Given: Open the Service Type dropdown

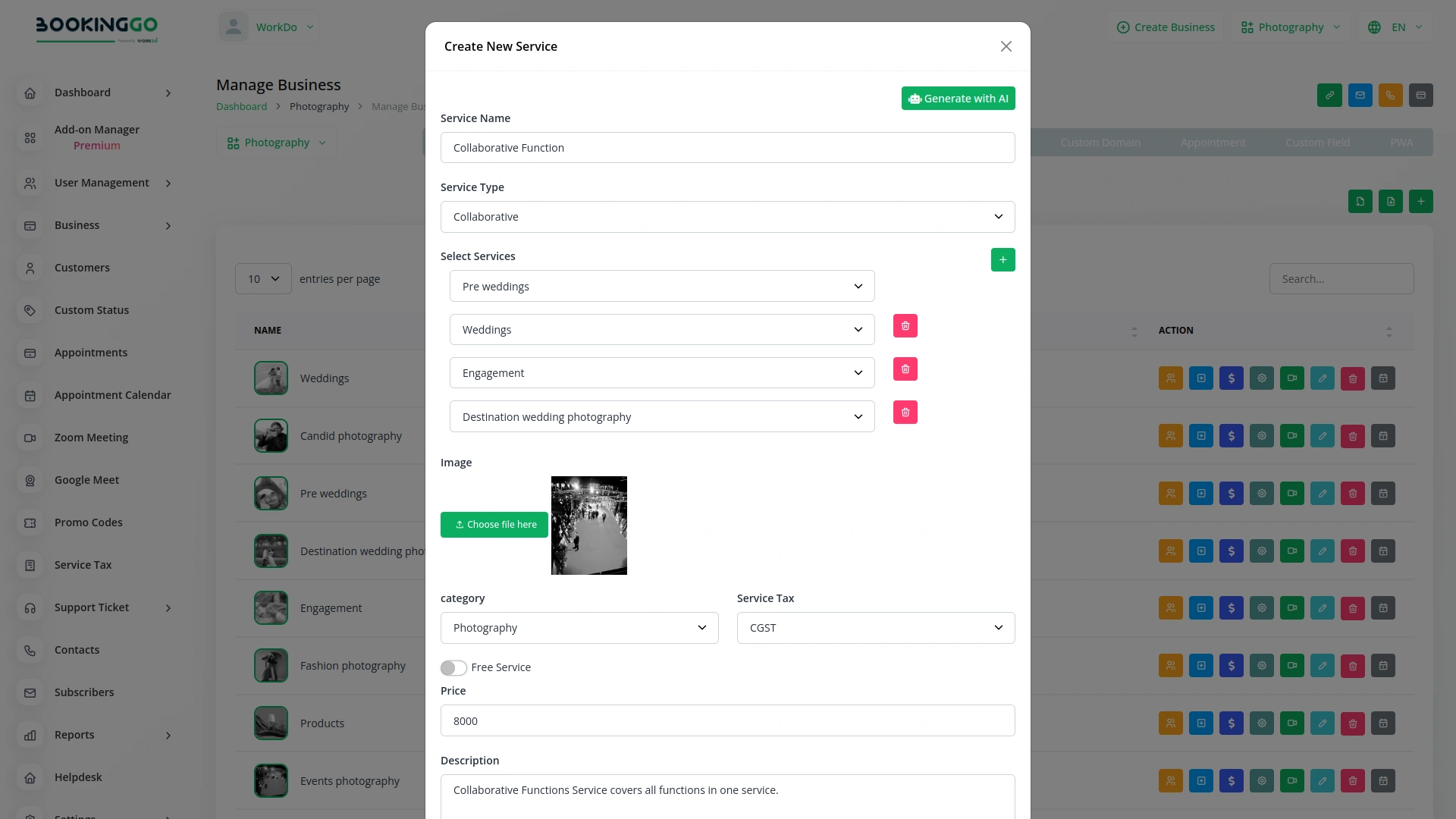Looking at the screenshot, I should 727,216.
